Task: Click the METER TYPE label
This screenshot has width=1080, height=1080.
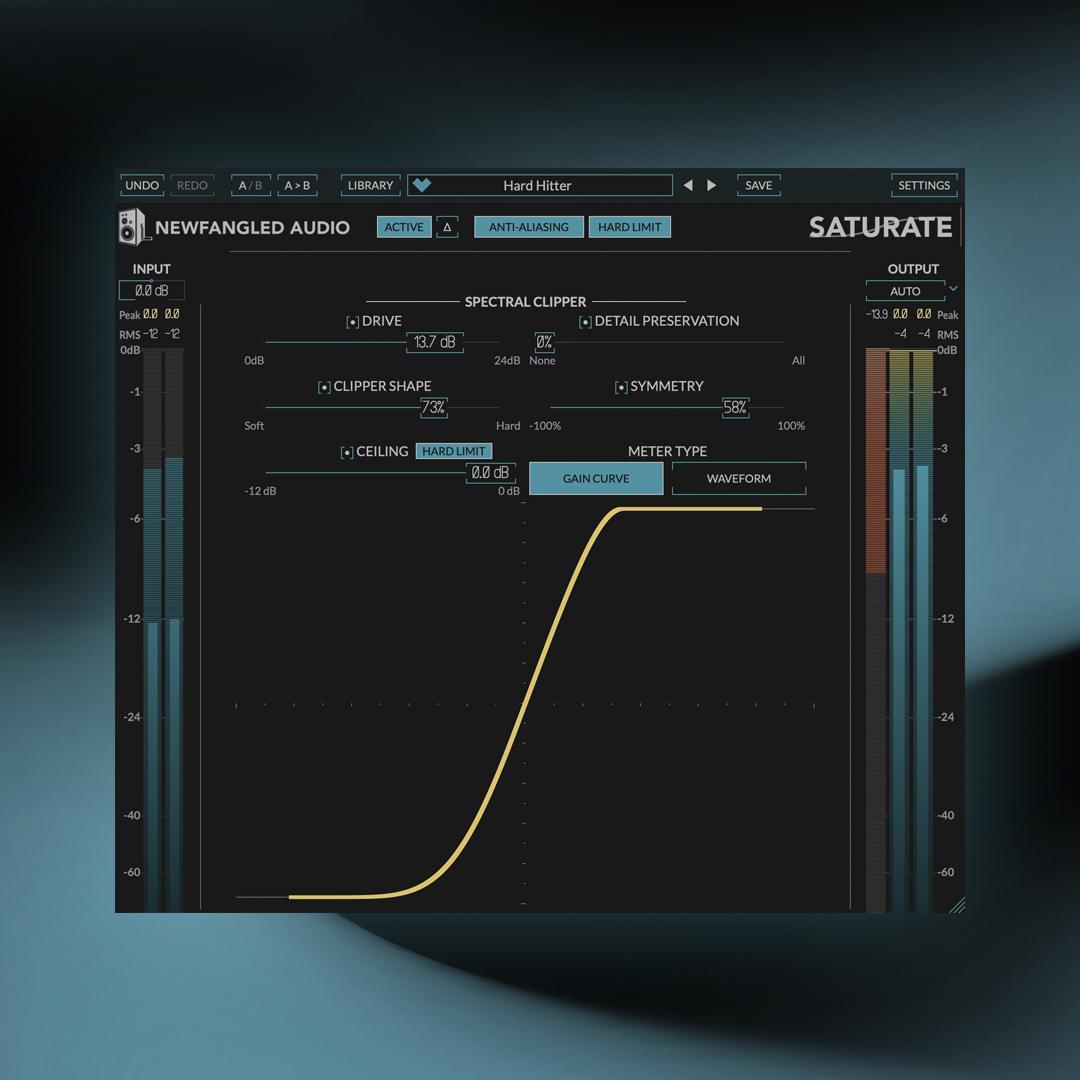Action: point(667,451)
